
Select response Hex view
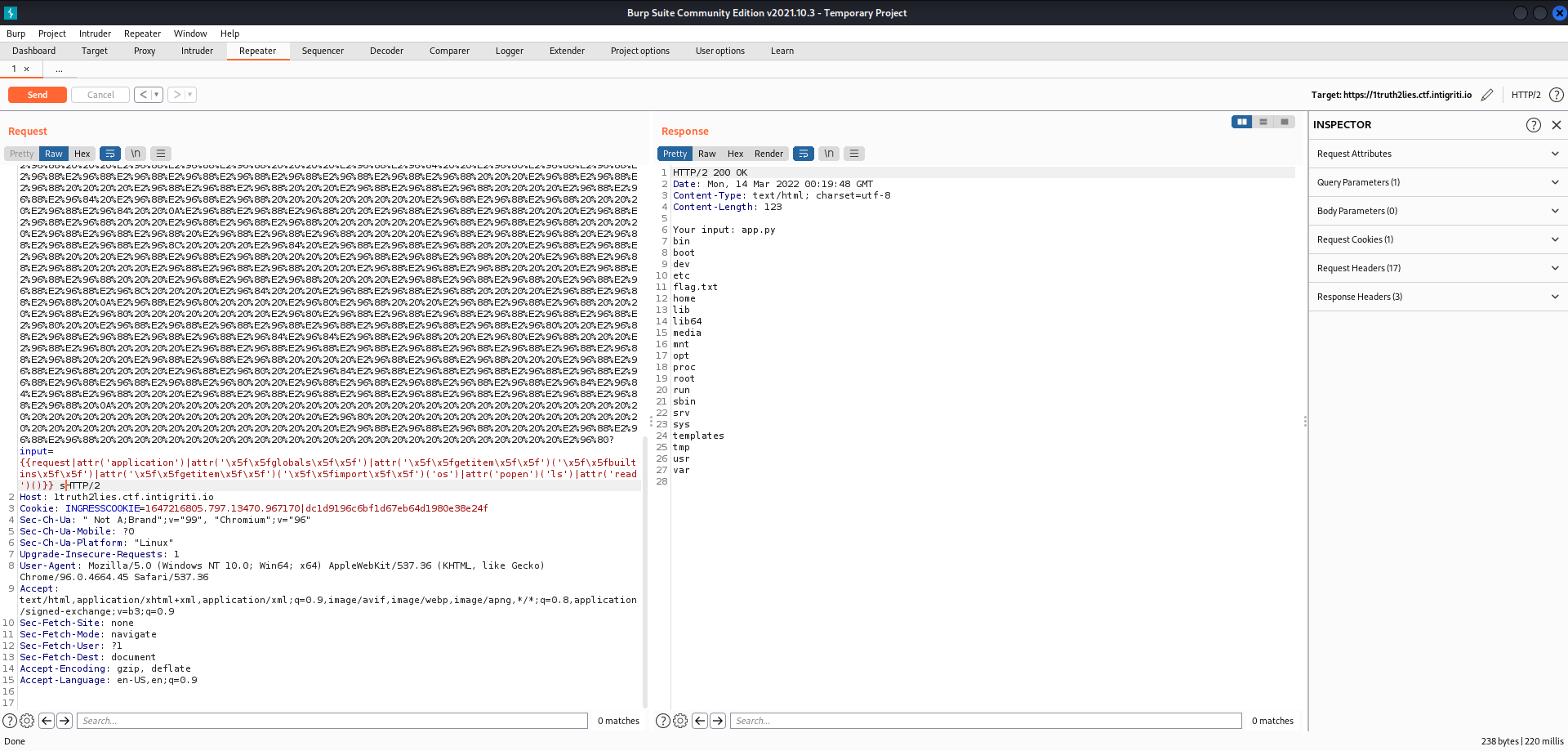pyautogui.click(x=736, y=154)
